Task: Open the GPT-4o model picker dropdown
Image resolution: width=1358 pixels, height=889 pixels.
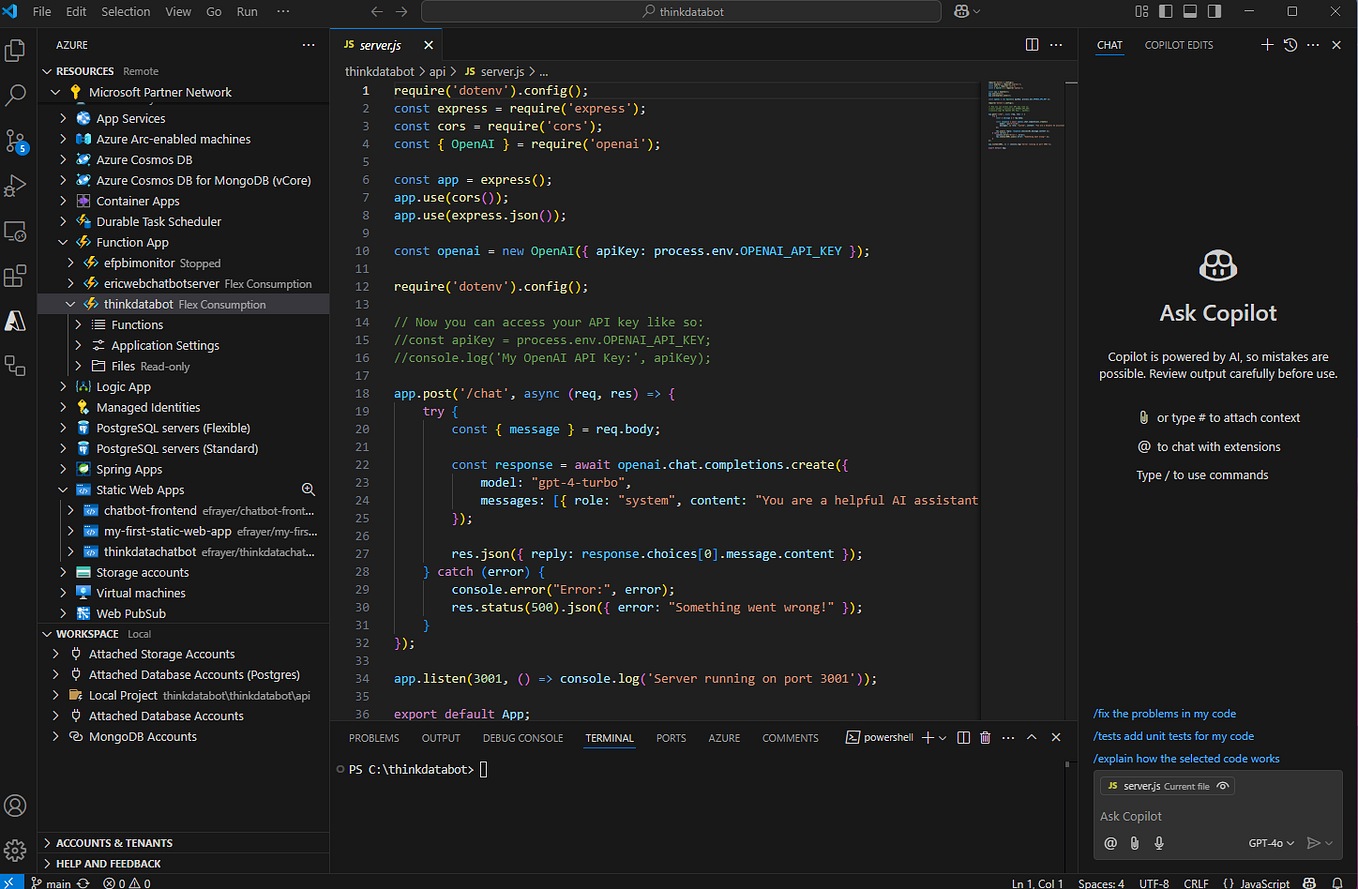Action: click(x=1271, y=843)
